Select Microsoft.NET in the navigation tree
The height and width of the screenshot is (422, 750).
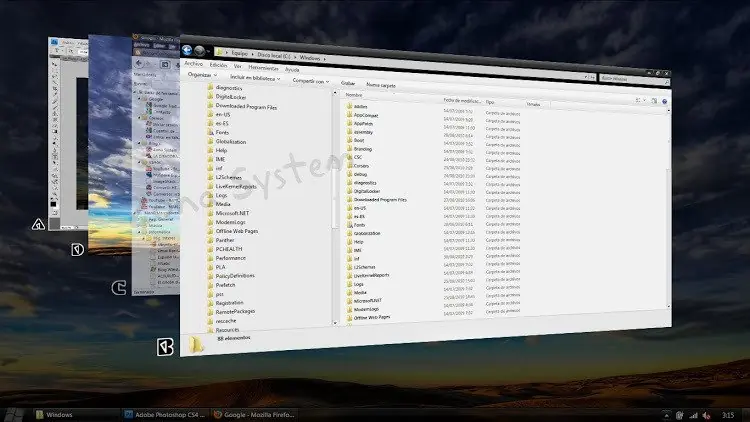(232, 213)
